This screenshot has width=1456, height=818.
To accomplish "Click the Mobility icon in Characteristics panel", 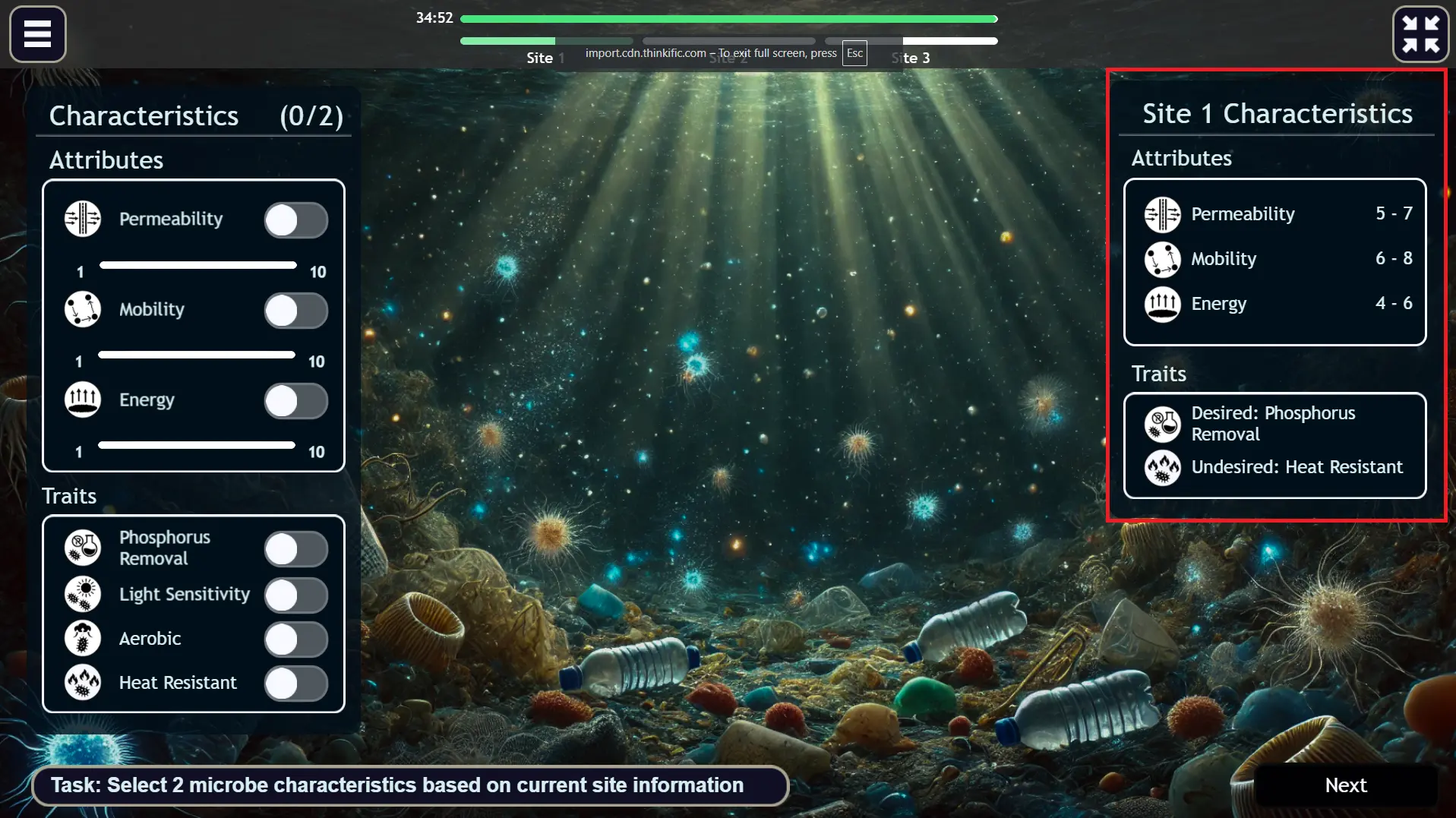I will [x=83, y=309].
